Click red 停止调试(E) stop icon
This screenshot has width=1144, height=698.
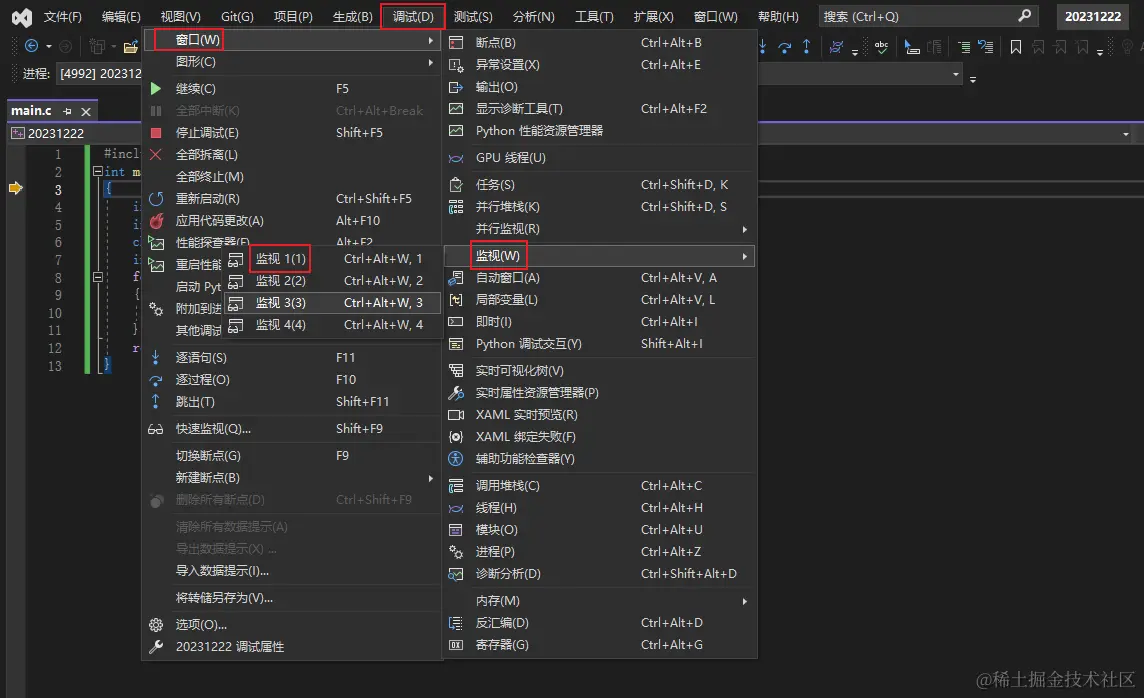point(155,133)
